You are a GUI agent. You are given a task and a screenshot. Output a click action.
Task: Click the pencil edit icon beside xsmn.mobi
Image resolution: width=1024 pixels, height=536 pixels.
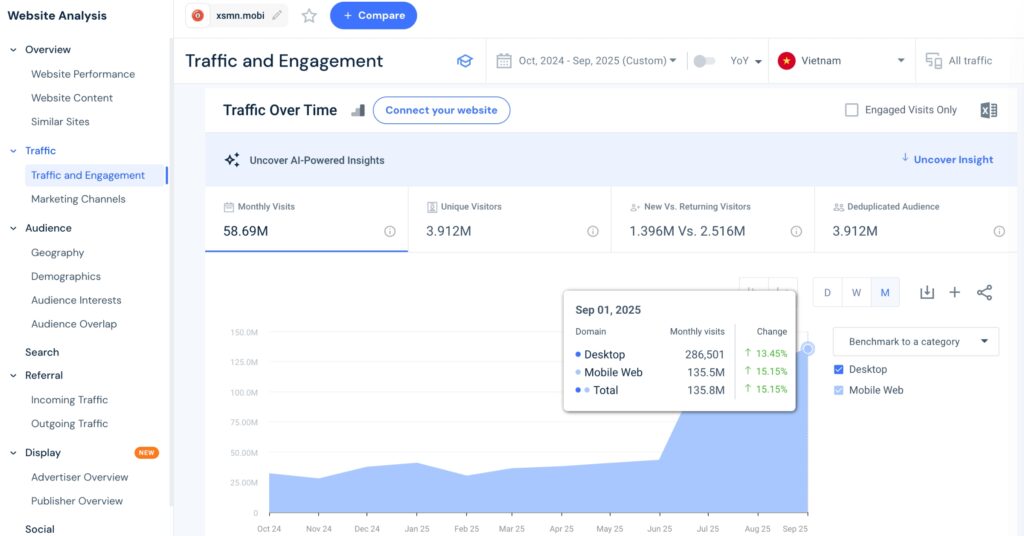[x=277, y=16]
